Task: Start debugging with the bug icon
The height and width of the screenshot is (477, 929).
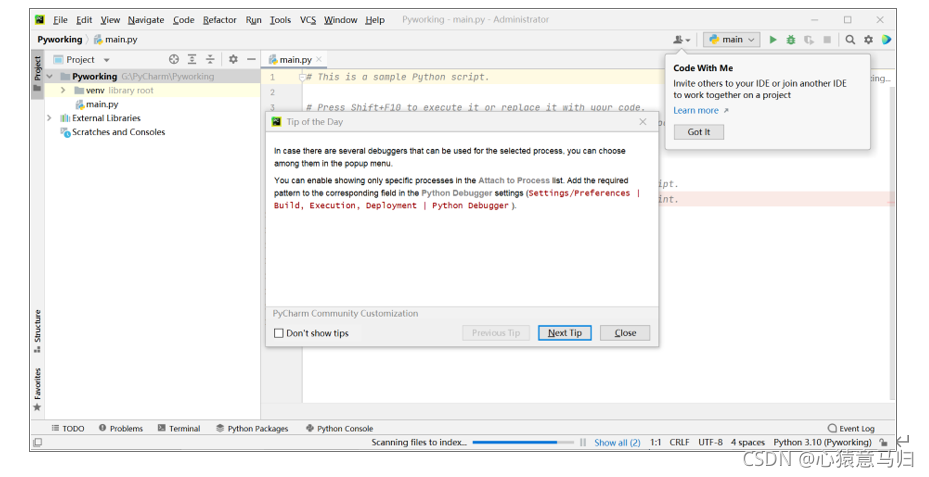Action: 790,40
